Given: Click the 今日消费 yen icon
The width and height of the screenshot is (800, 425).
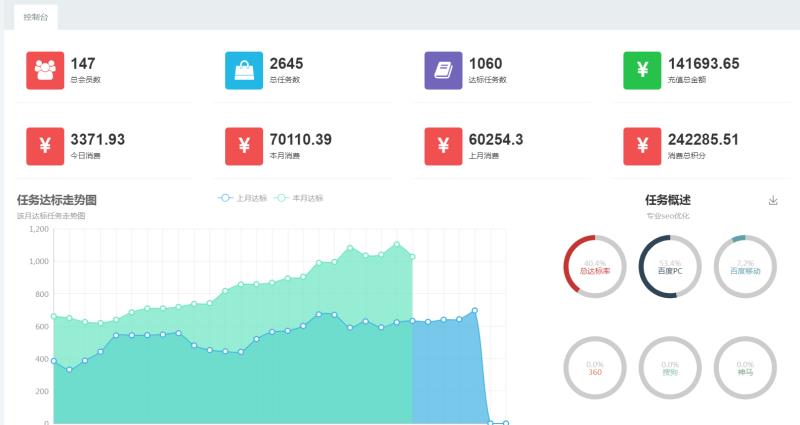Looking at the screenshot, I should pos(45,146).
